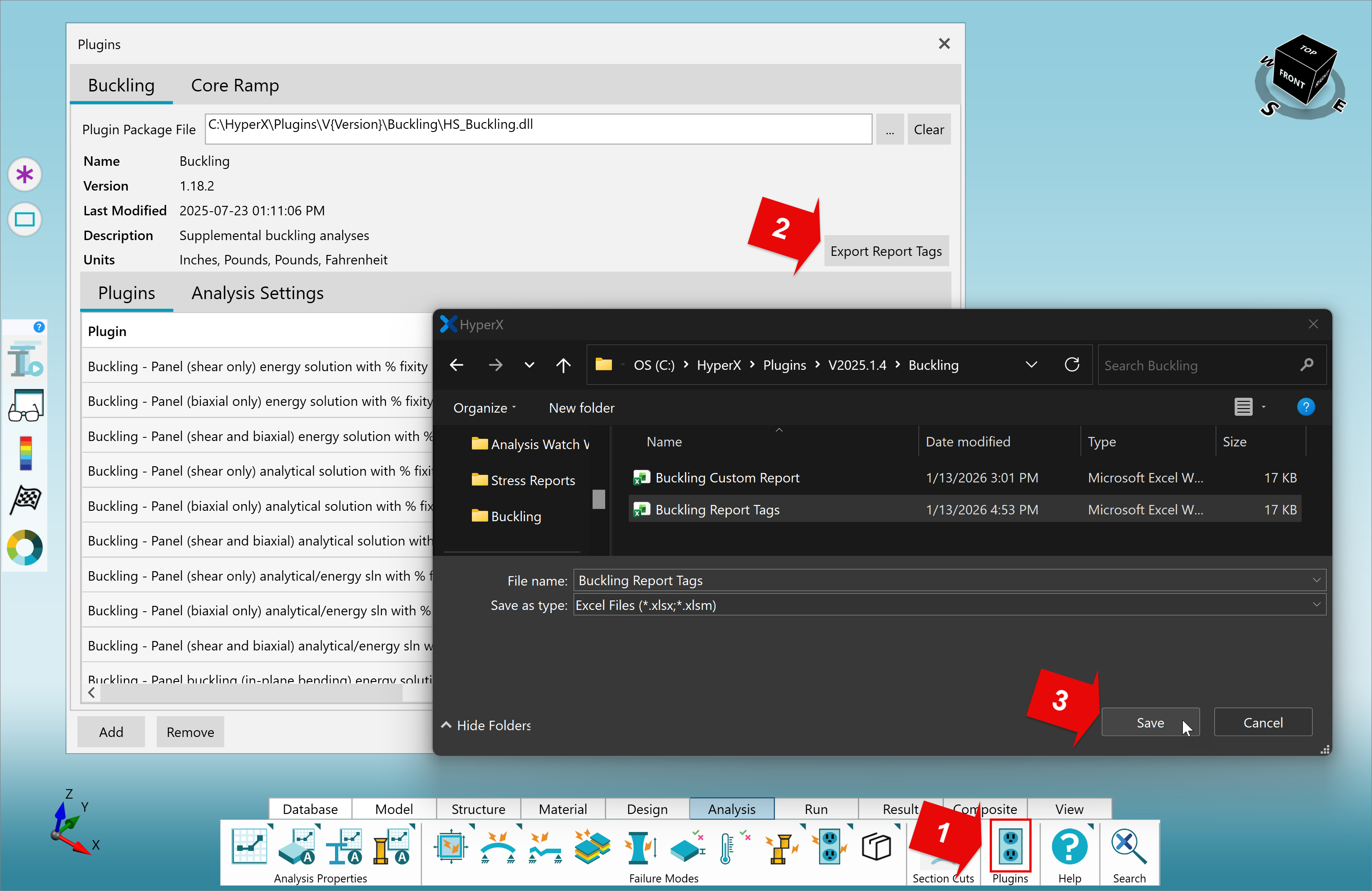Viewport: 1372px width, 891px height.
Task: Expand the address bar path dropdown
Action: pyautogui.click(x=1031, y=364)
